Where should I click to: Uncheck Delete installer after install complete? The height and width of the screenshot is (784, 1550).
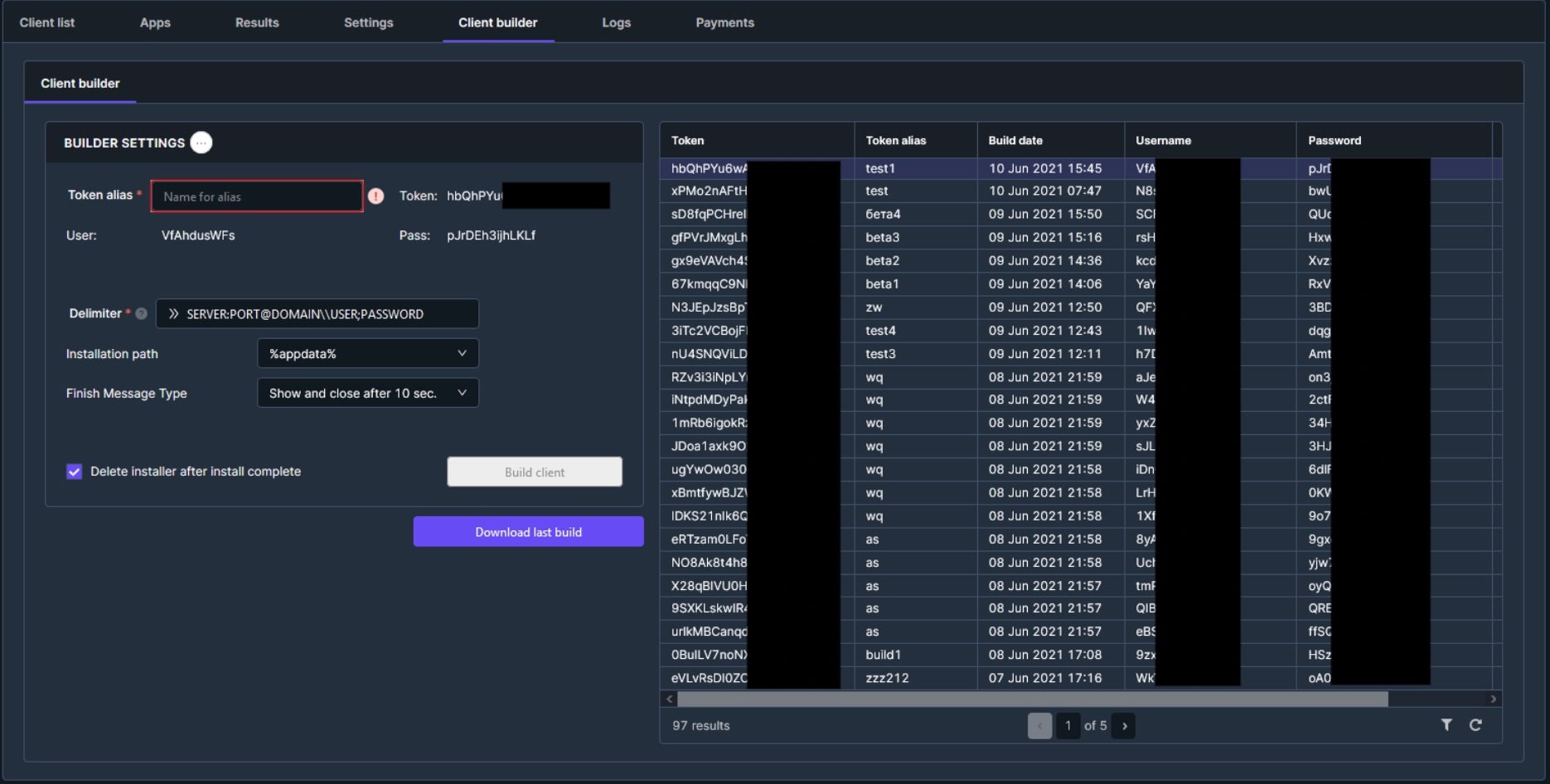pos(75,472)
